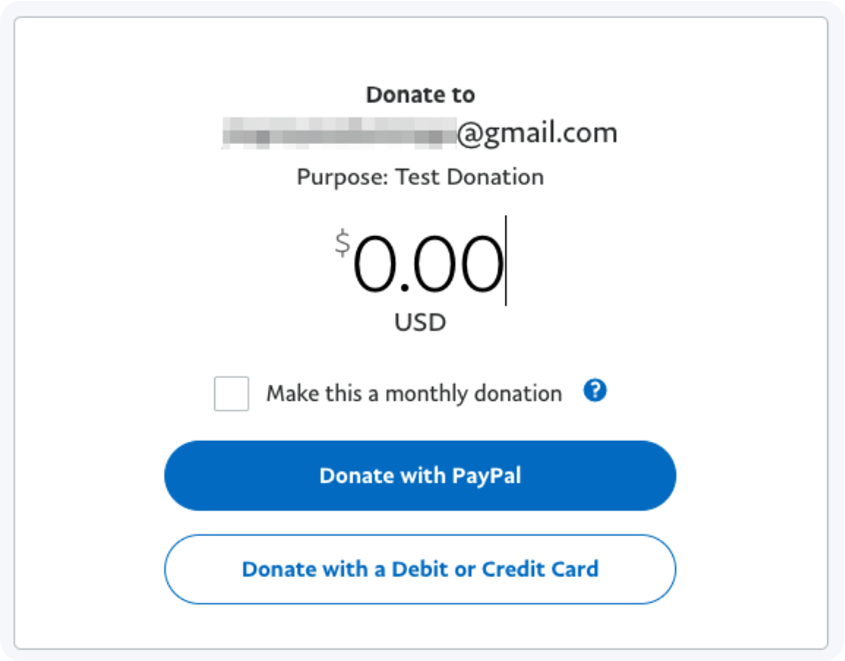Viewport: 845px width, 661px height.
Task: Click the "Make this a monthly donation" label
Action: pyautogui.click(x=413, y=393)
